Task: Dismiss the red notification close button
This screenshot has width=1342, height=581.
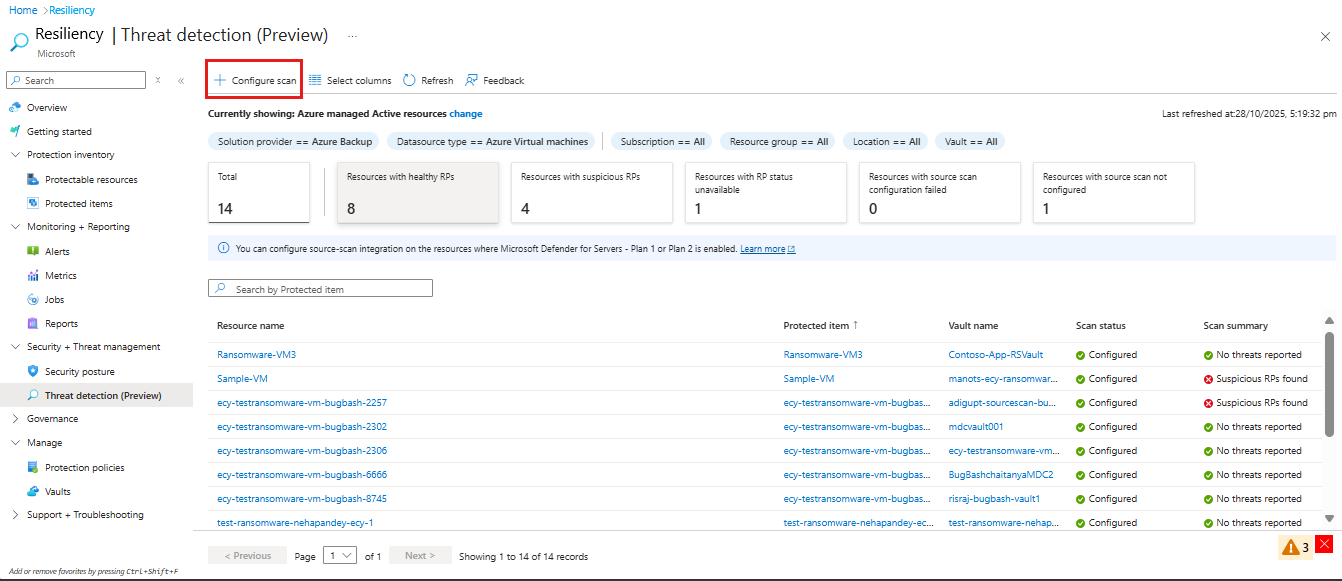Action: (1324, 544)
